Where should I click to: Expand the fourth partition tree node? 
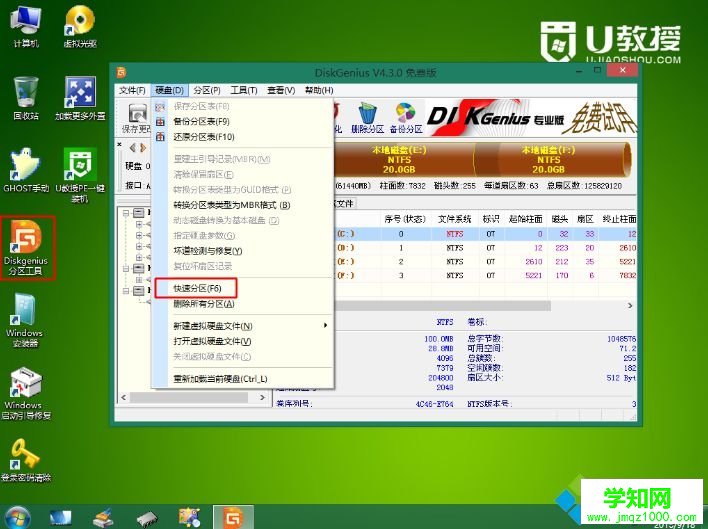[139, 257]
